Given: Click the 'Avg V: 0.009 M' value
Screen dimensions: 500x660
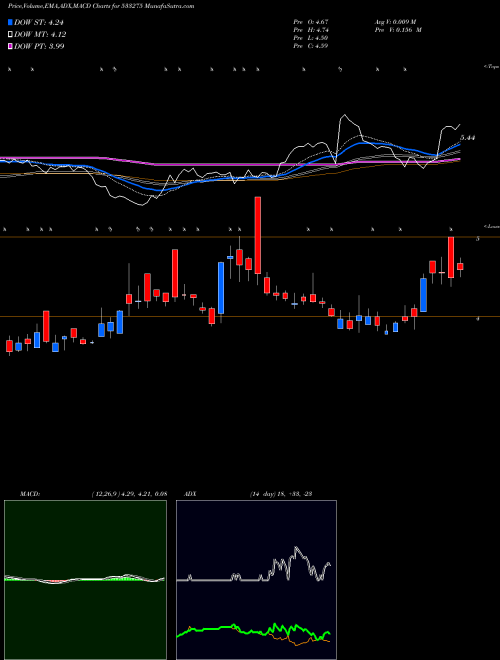Looking at the screenshot, I should click(398, 22).
